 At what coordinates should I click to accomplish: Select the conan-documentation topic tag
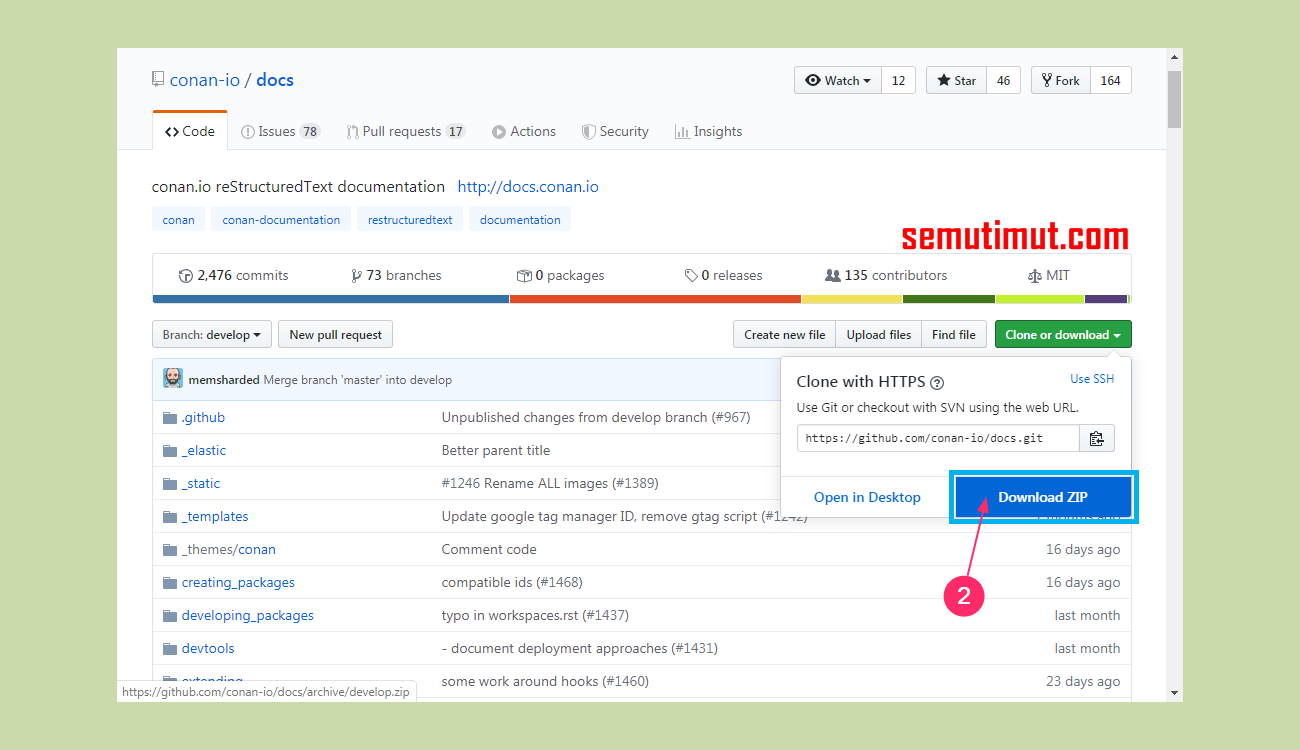pyautogui.click(x=281, y=220)
